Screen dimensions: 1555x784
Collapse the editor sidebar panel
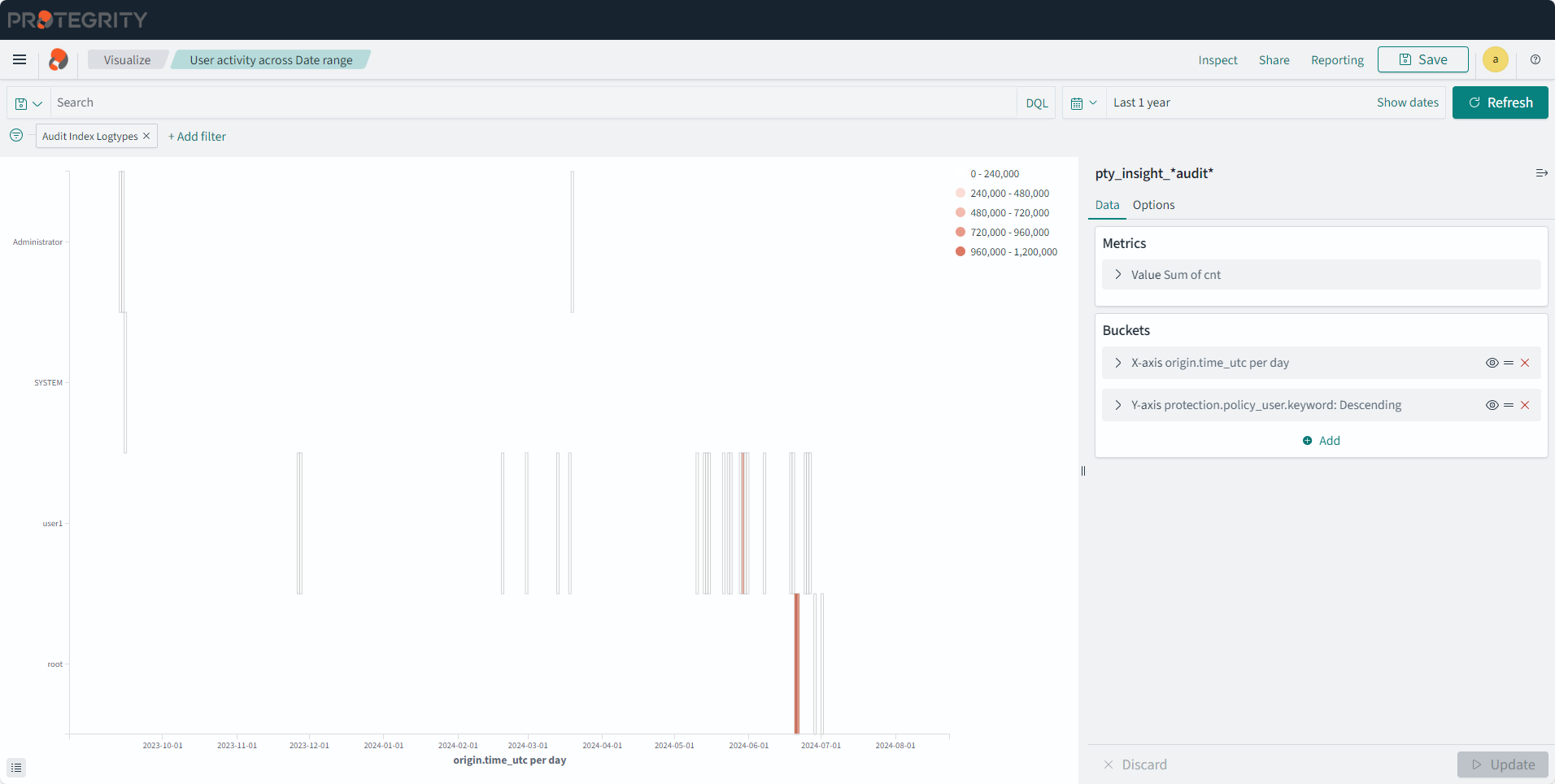pyautogui.click(x=1541, y=173)
